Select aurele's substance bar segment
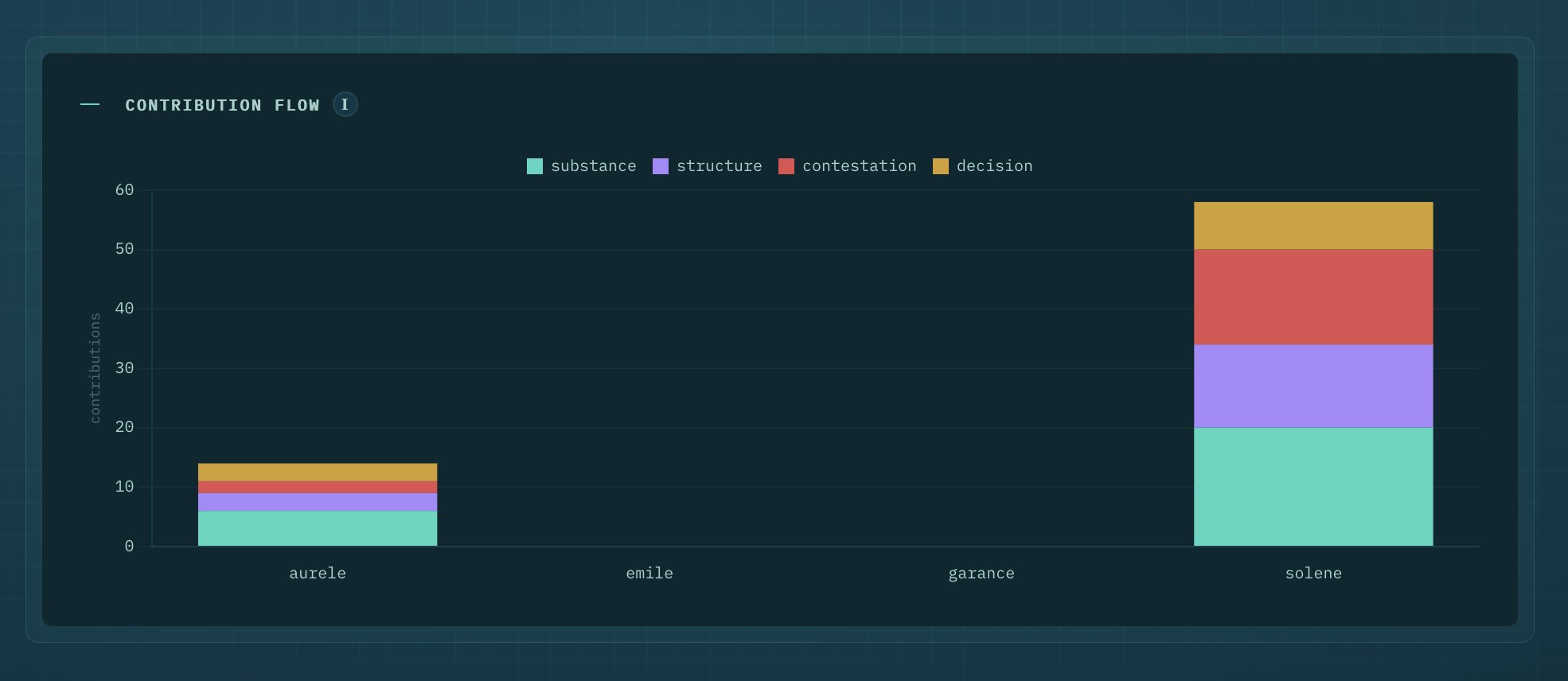Image resolution: width=1568 pixels, height=681 pixels. point(318,528)
